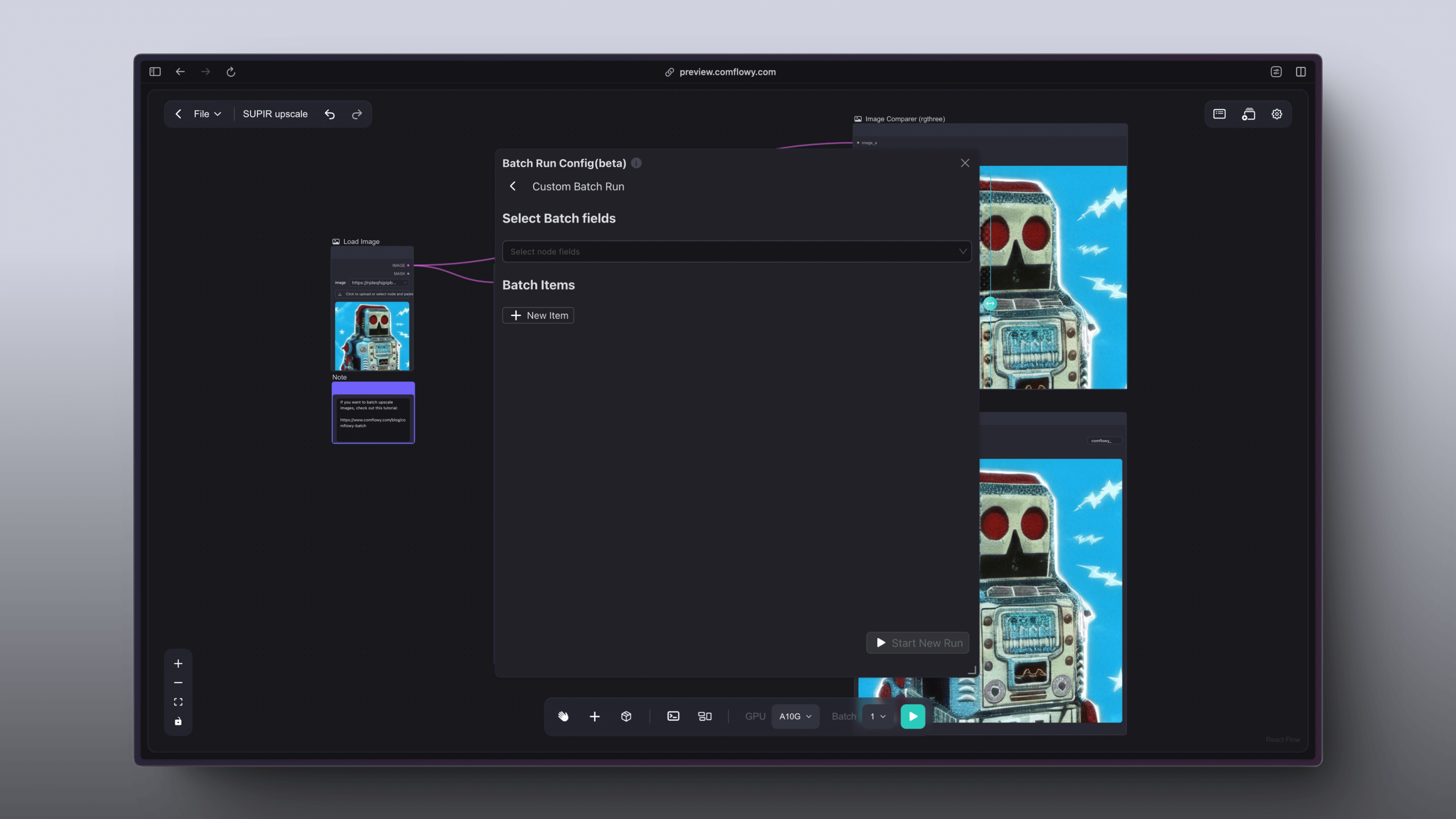
Task: Click the redo arrow icon
Action: click(x=357, y=114)
